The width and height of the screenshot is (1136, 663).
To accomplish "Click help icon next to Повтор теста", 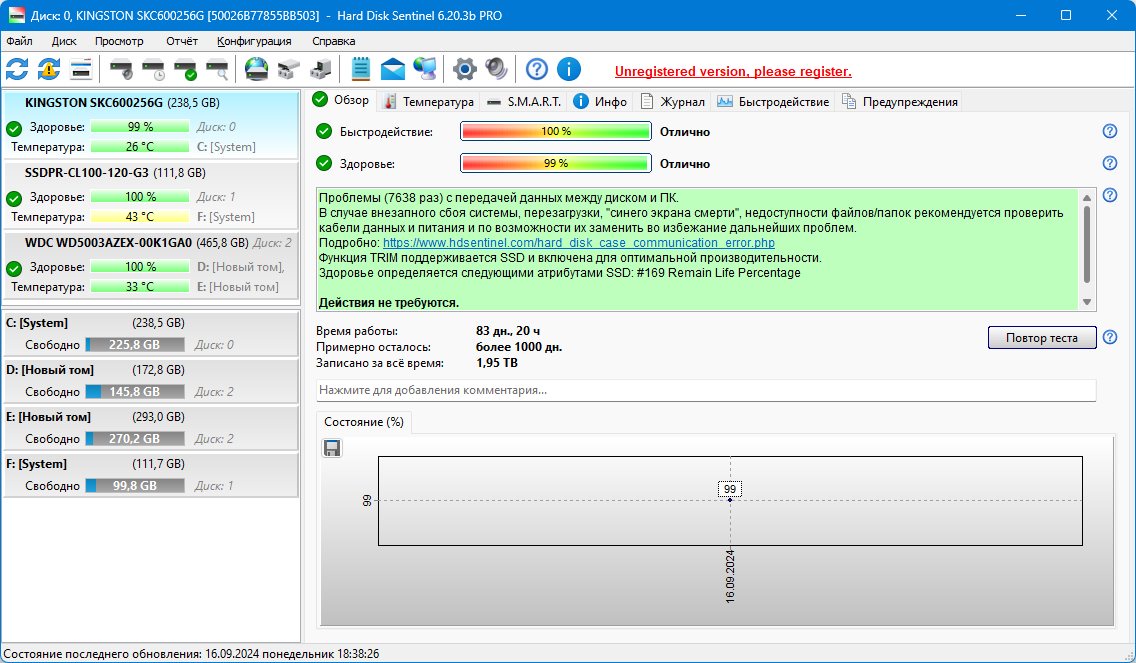I will pyautogui.click(x=1109, y=337).
